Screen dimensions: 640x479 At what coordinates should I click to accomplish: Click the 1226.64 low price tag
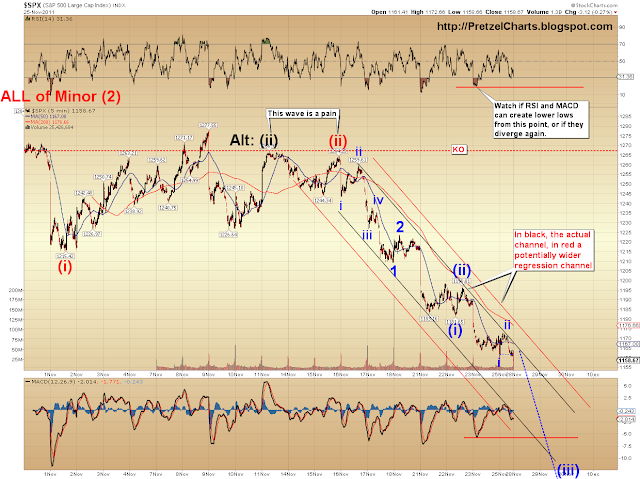[x=228, y=235]
